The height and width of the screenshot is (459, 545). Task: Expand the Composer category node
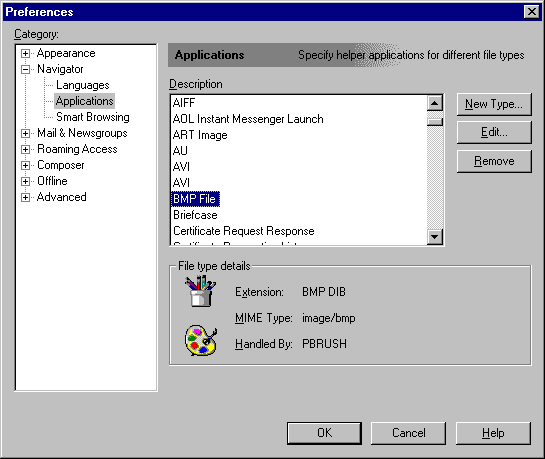(x=25, y=165)
